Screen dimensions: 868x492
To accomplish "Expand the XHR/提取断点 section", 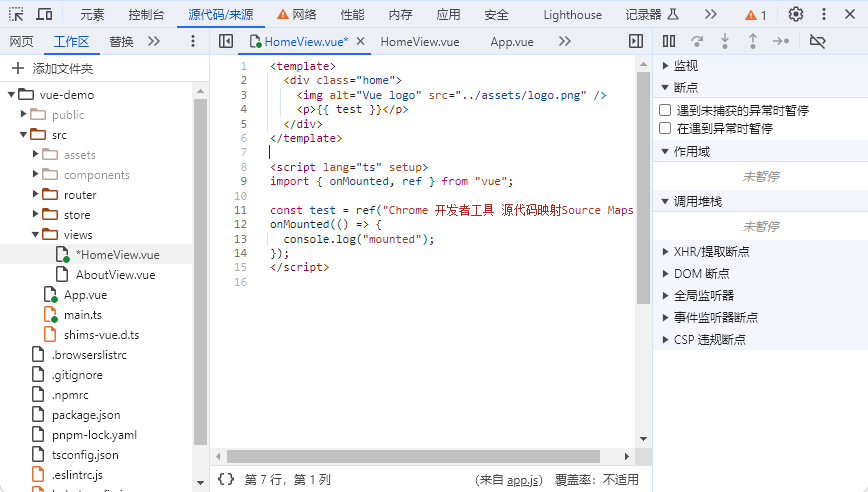I will pyautogui.click(x=665, y=251).
